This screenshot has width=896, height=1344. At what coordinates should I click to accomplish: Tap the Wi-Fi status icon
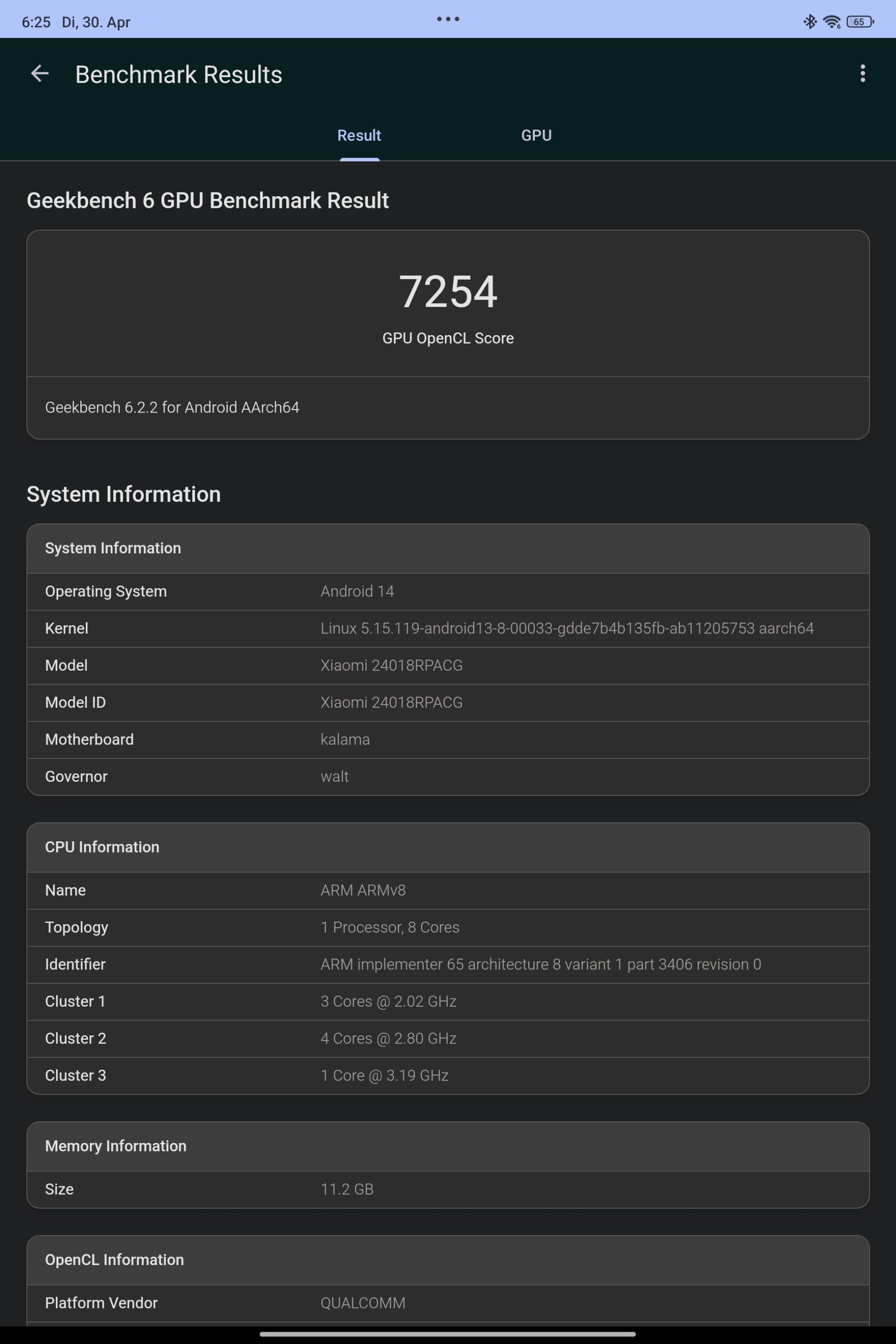tap(831, 22)
